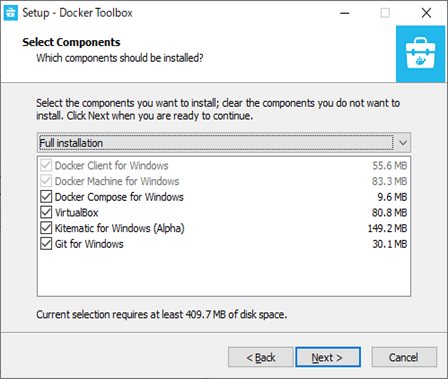Toggle the Docker Machine for Windows checkbox

click(x=46, y=181)
